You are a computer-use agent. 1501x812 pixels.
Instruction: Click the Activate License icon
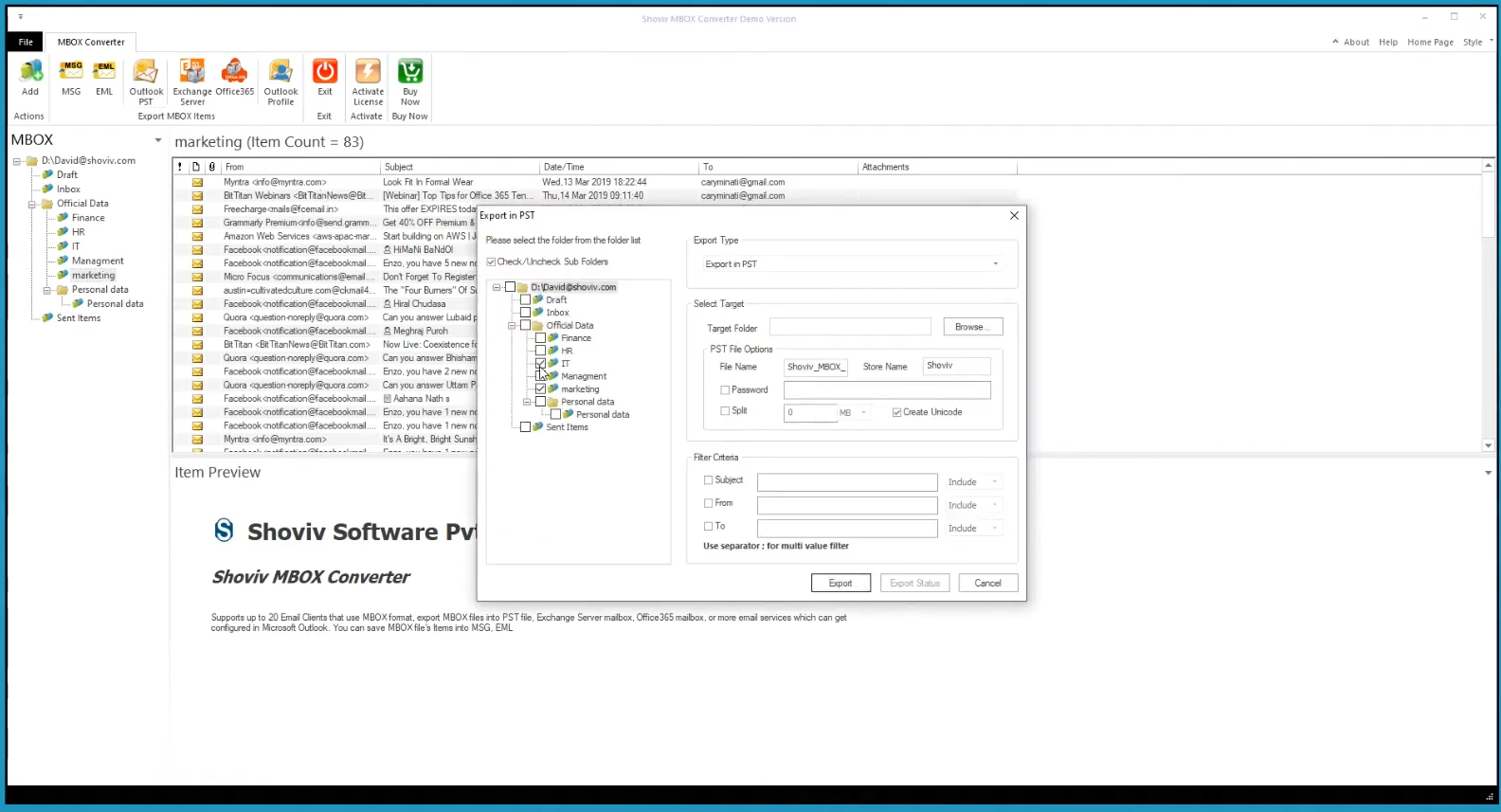point(368,72)
